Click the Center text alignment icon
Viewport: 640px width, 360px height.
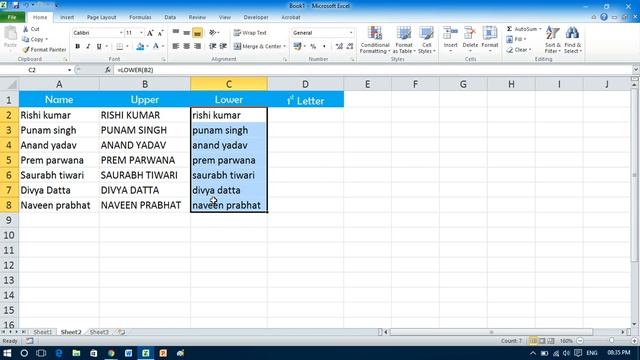(187, 47)
